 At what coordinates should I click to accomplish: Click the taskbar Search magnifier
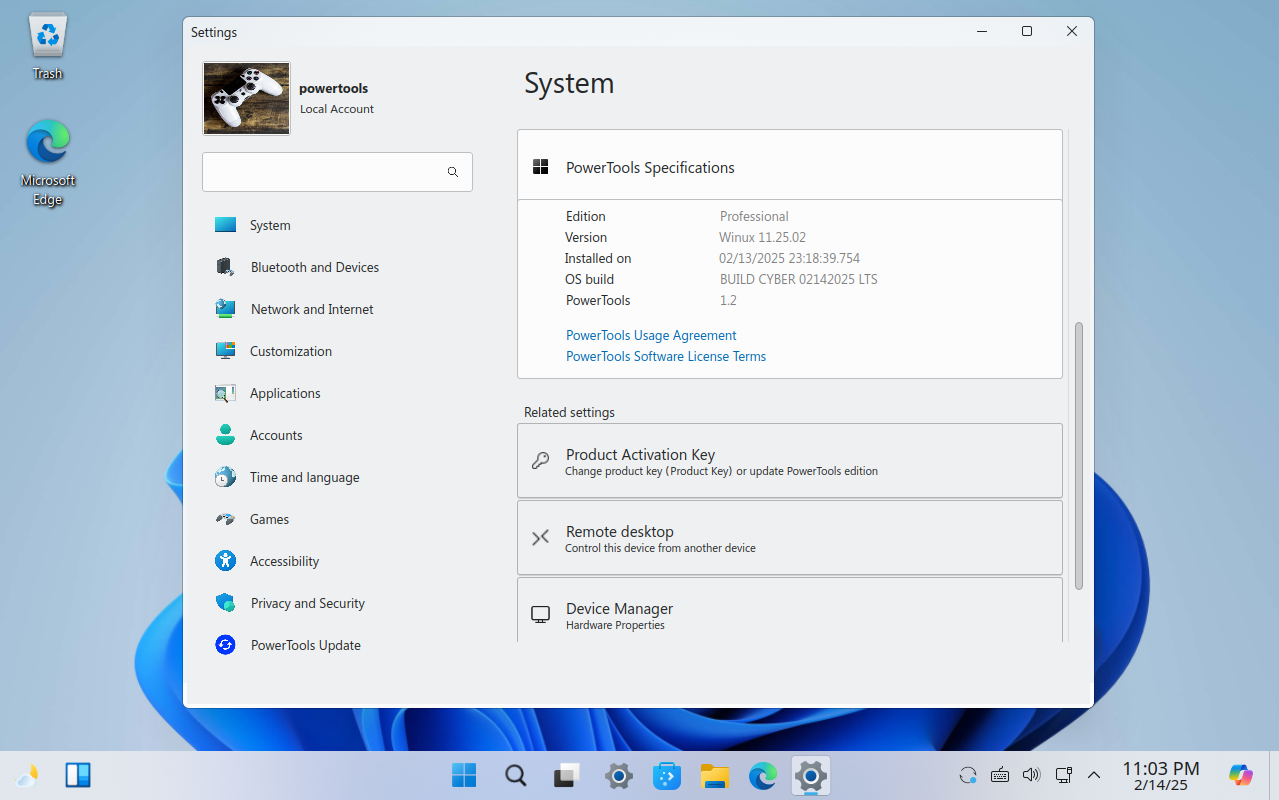(x=515, y=775)
